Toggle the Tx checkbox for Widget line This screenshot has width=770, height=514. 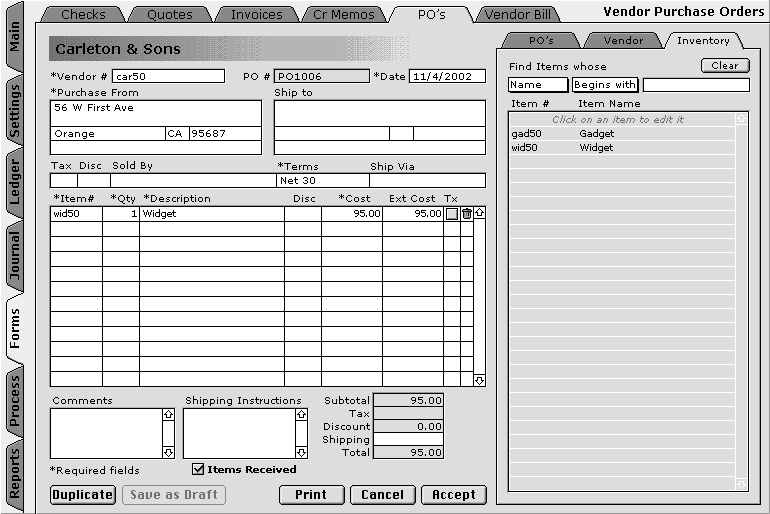(x=452, y=214)
